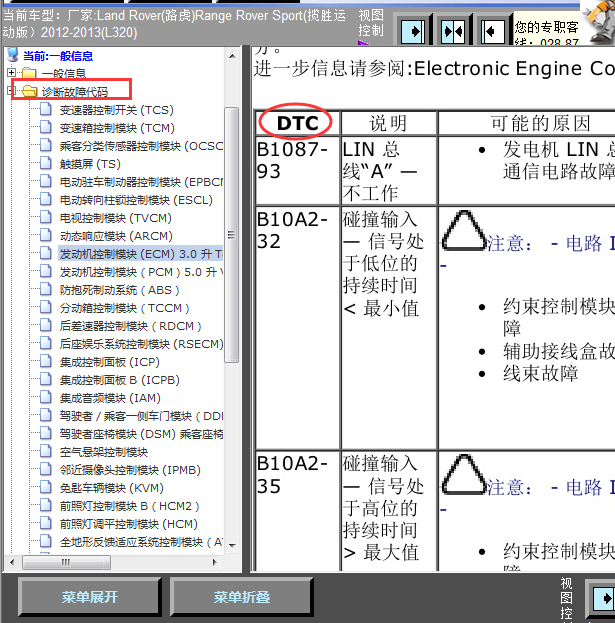Screen dimensions: 615x623
Task: Select 驾驶者座椅模块 (DSM) item
Action: coord(141,434)
